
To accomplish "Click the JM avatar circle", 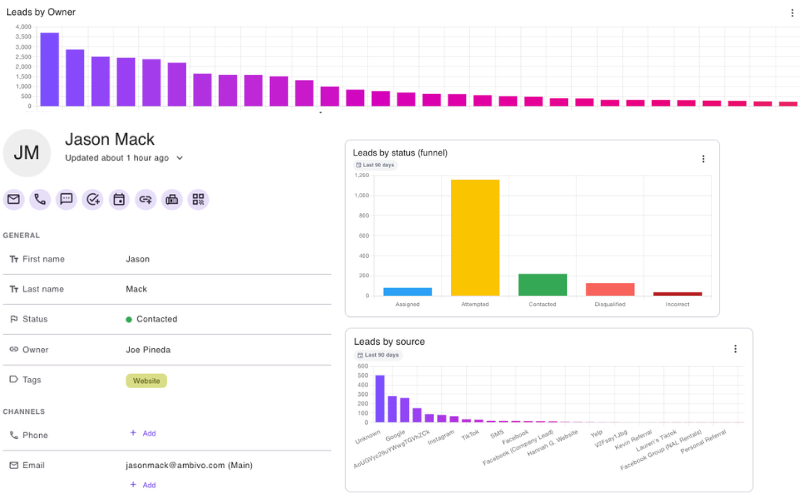I will click(27, 153).
